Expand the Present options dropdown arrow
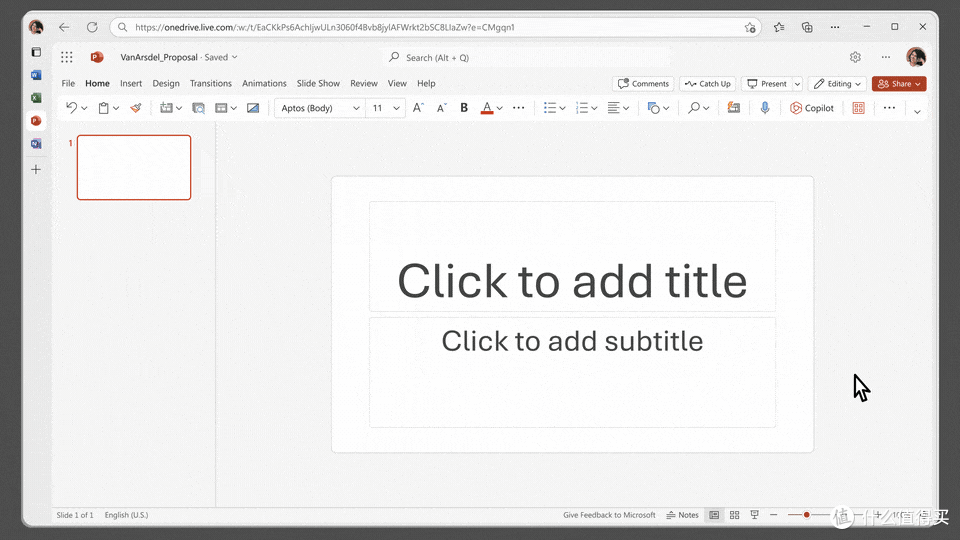This screenshot has width=960, height=540. 797,84
